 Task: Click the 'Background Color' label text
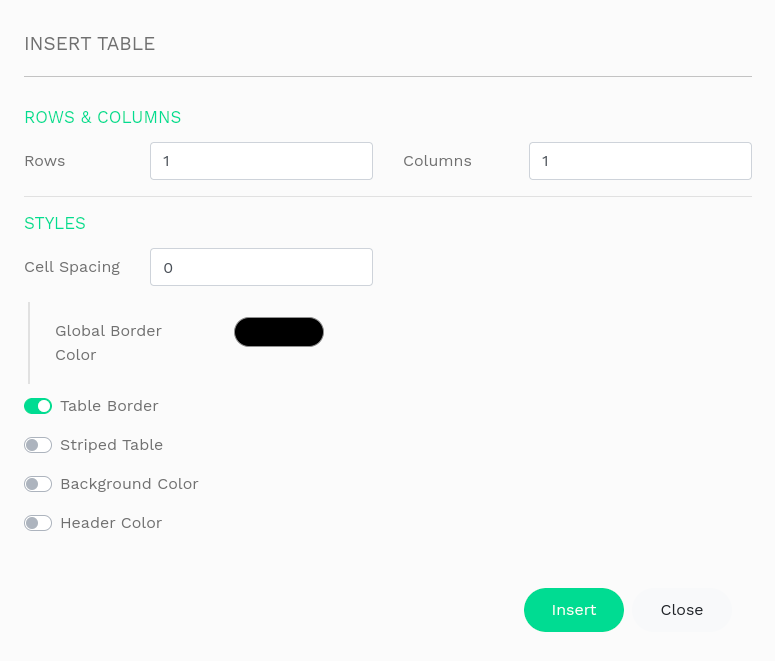(x=129, y=484)
